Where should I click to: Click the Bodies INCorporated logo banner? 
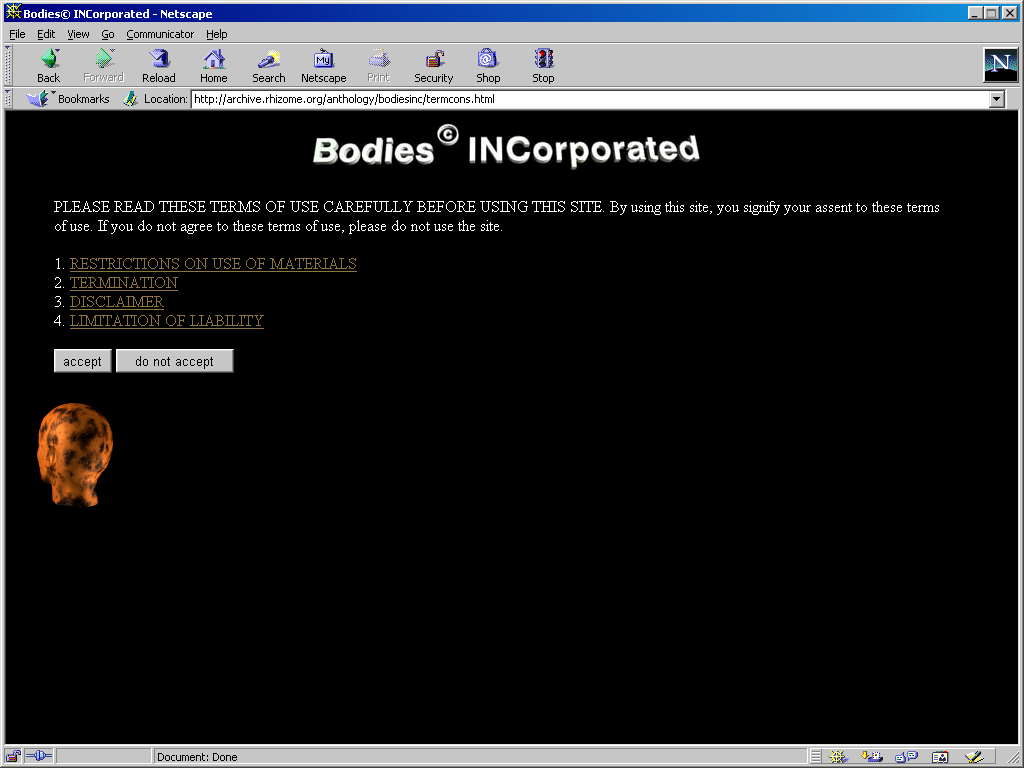point(506,146)
